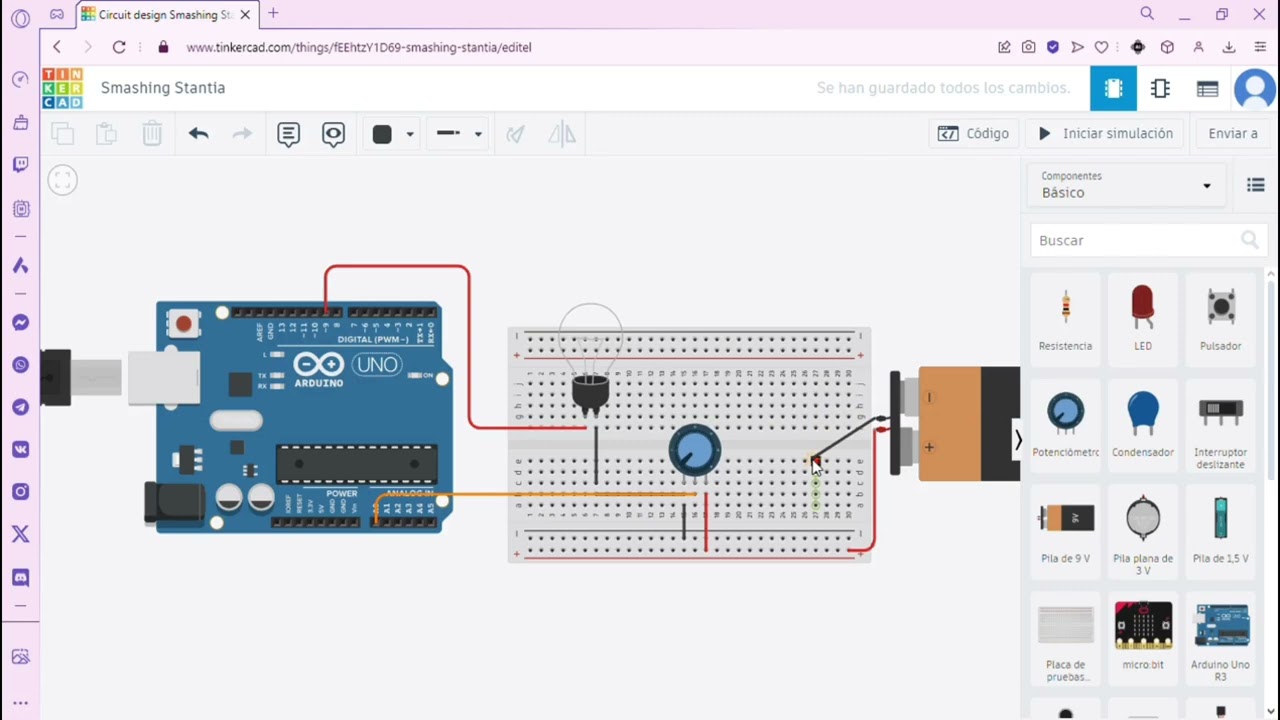Viewport: 1280px width, 720px height.
Task: Open Instagram in browser sidebar
Action: pyautogui.click(x=20, y=492)
